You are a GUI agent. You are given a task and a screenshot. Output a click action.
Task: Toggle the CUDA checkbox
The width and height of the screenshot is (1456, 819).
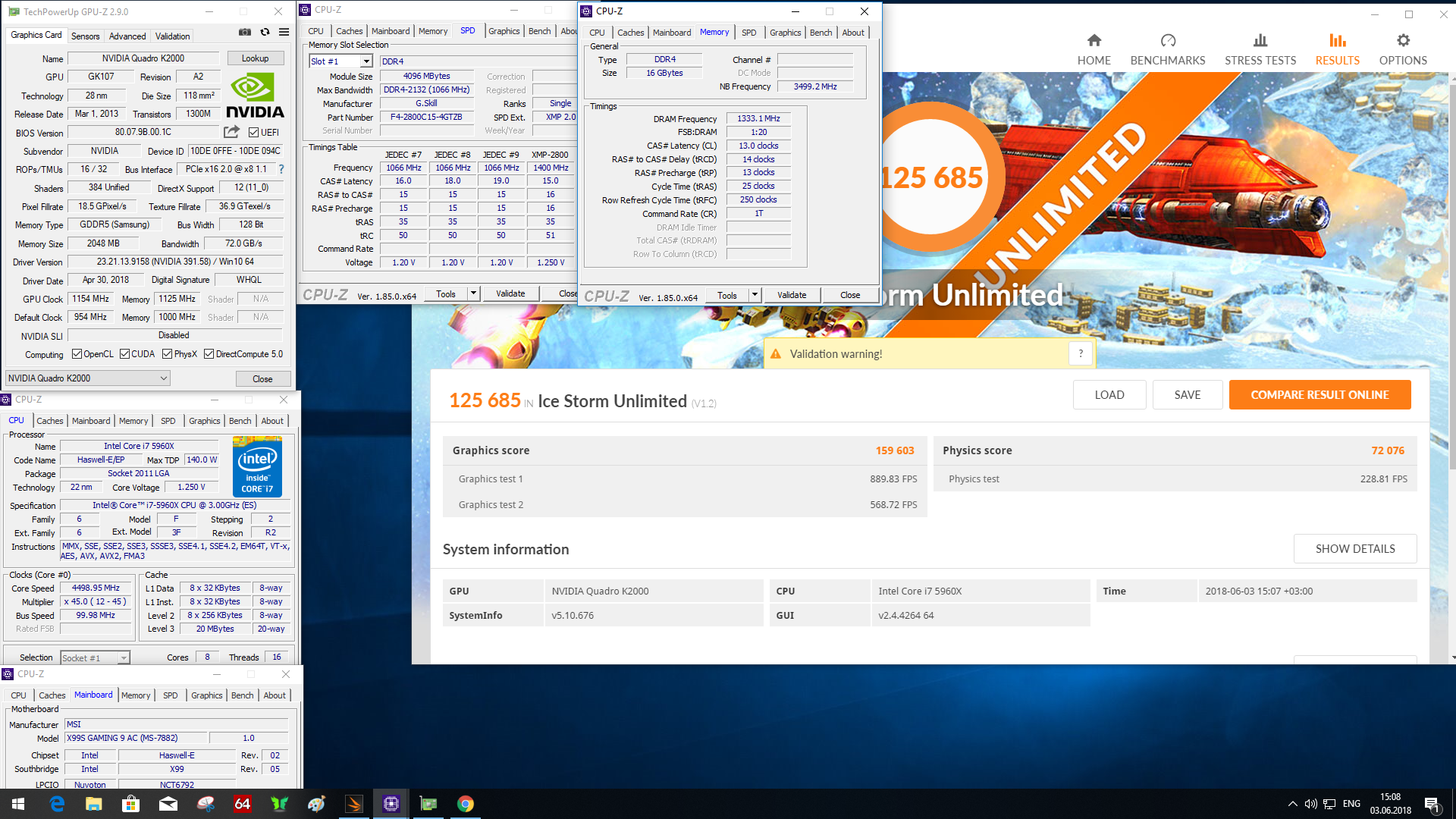[124, 354]
